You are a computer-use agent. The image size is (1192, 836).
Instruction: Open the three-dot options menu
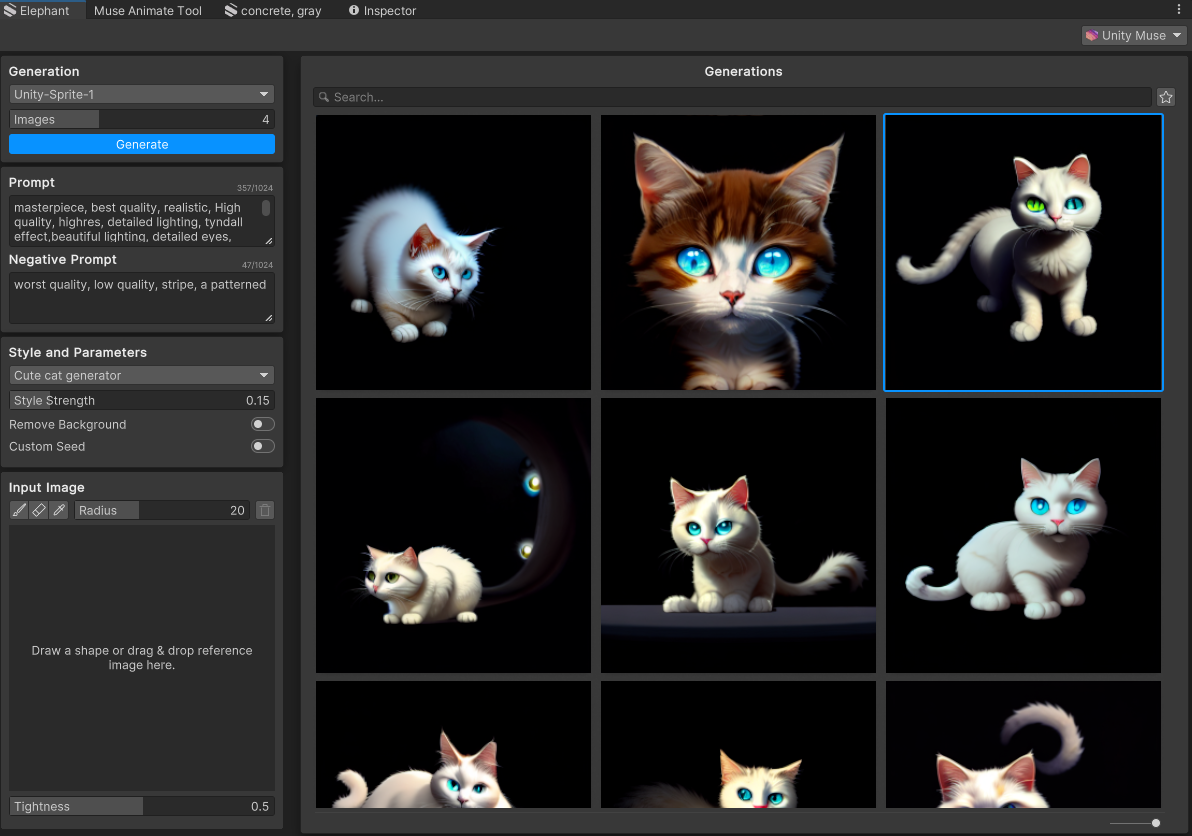pyautogui.click(x=1178, y=9)
